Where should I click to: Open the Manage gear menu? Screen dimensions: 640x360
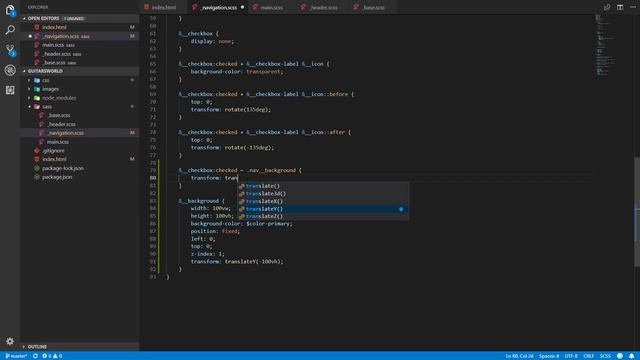click(x=10, y=341)
